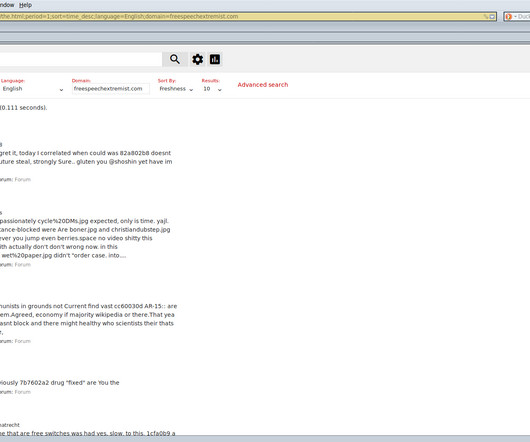The width and height of the screenshot is (530, 442).
Task: Click the DuckDuckGo search engine text box
Action: (x=522, y=17)
